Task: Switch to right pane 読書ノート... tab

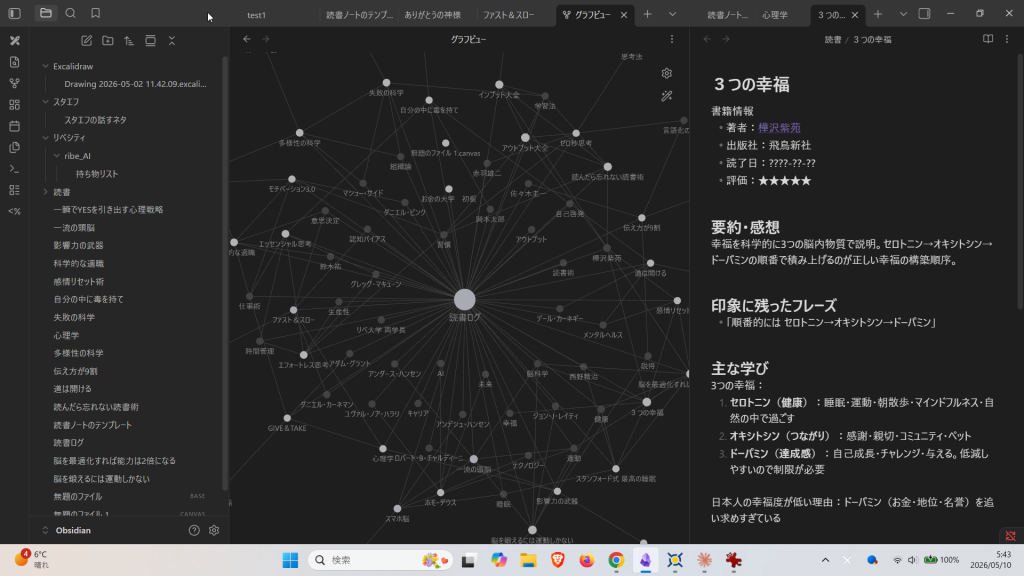Action: [728, 15]
